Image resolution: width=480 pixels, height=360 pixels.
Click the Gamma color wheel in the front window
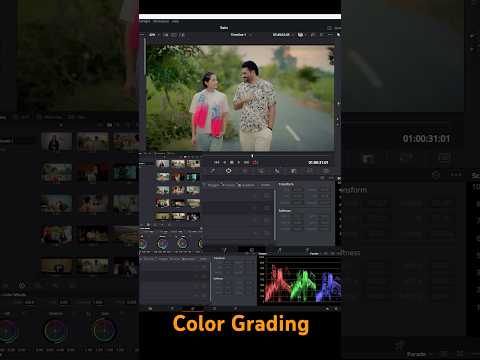pos(162,244)
